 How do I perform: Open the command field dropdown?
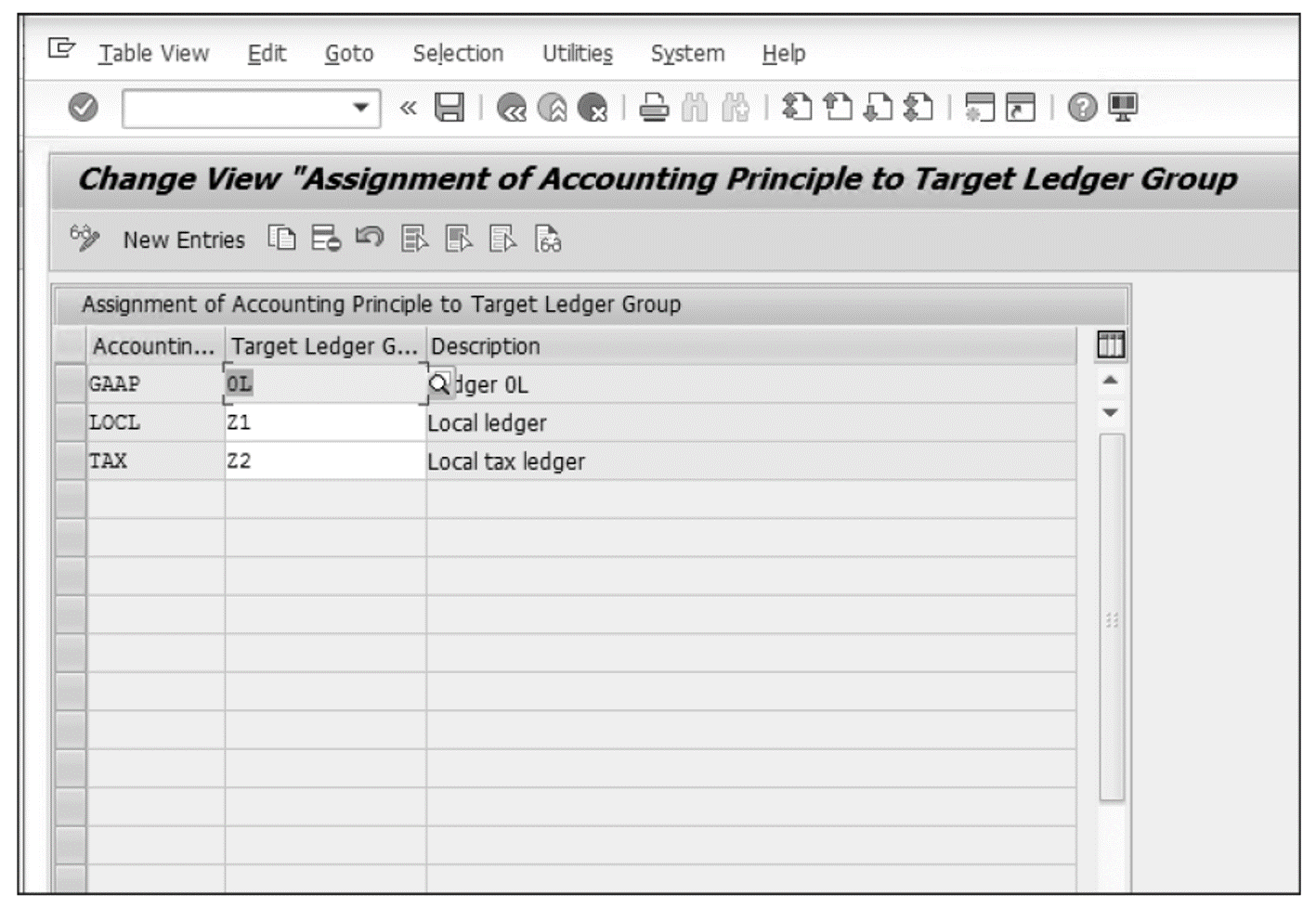tap(362, 109)
